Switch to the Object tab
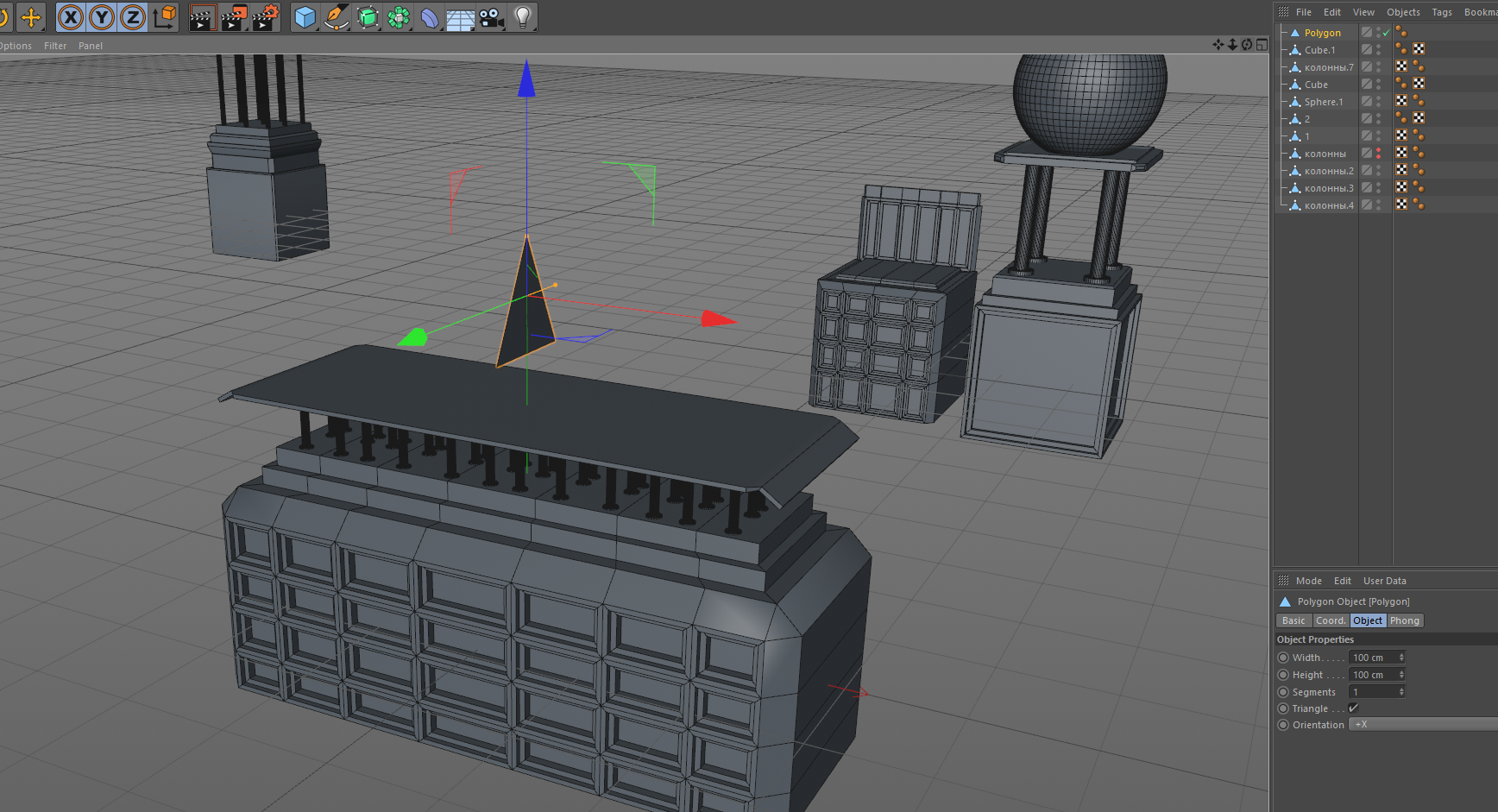1498x812 pixels. [x=1368, y=620]
